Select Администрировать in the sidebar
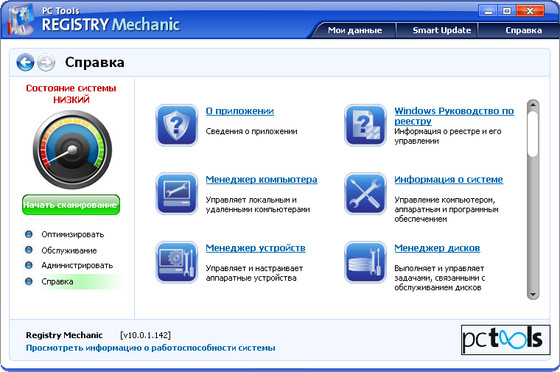This screenshot has height=372, width=560. (x=77, y=266)
